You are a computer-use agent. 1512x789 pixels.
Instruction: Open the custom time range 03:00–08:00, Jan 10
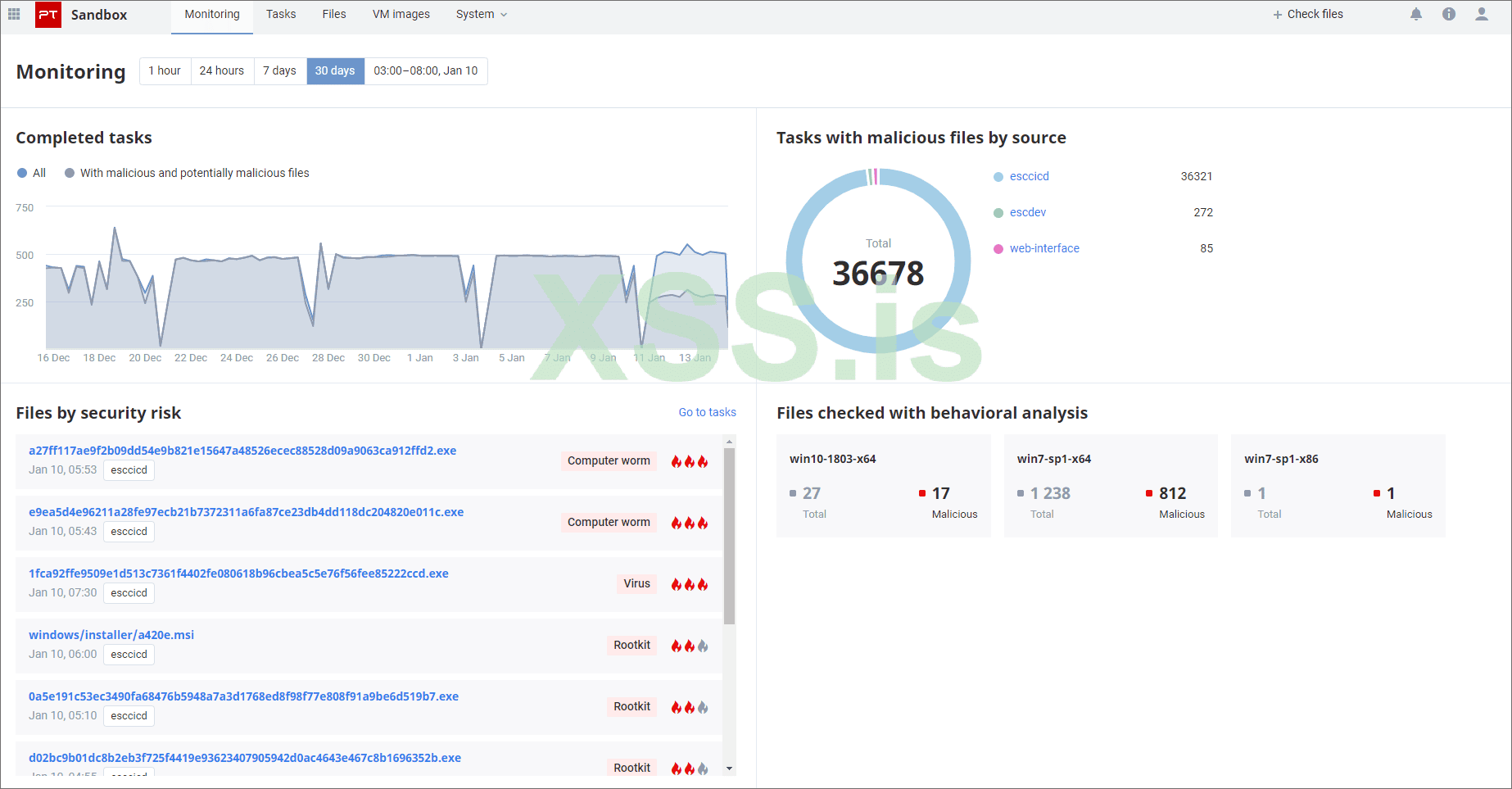tap(425, 70)
